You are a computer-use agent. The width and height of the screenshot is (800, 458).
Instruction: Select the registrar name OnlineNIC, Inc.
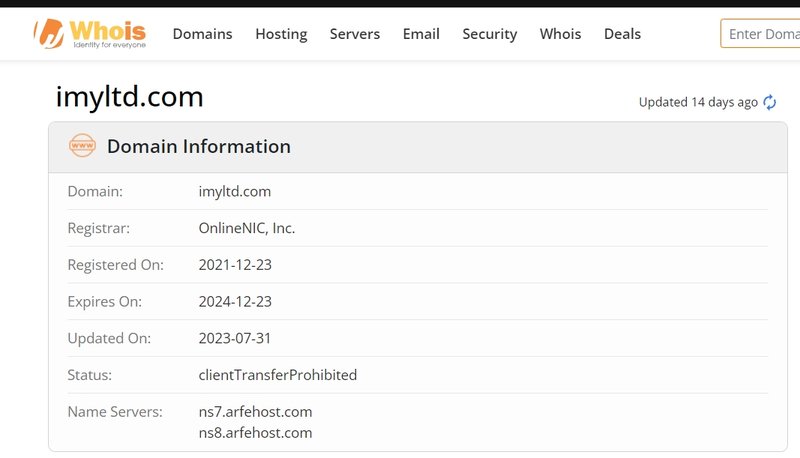(x=247, y=228)
